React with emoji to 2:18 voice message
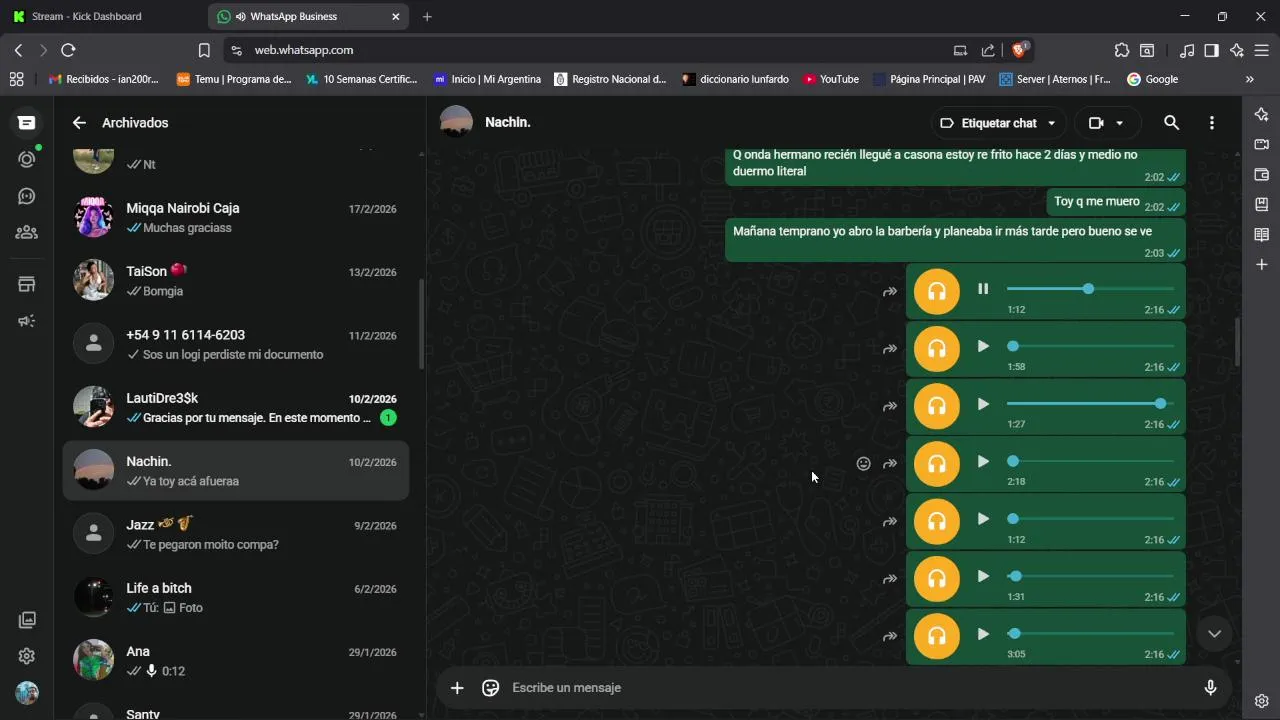The image size is (1280, 720). [x=864, y=464]
